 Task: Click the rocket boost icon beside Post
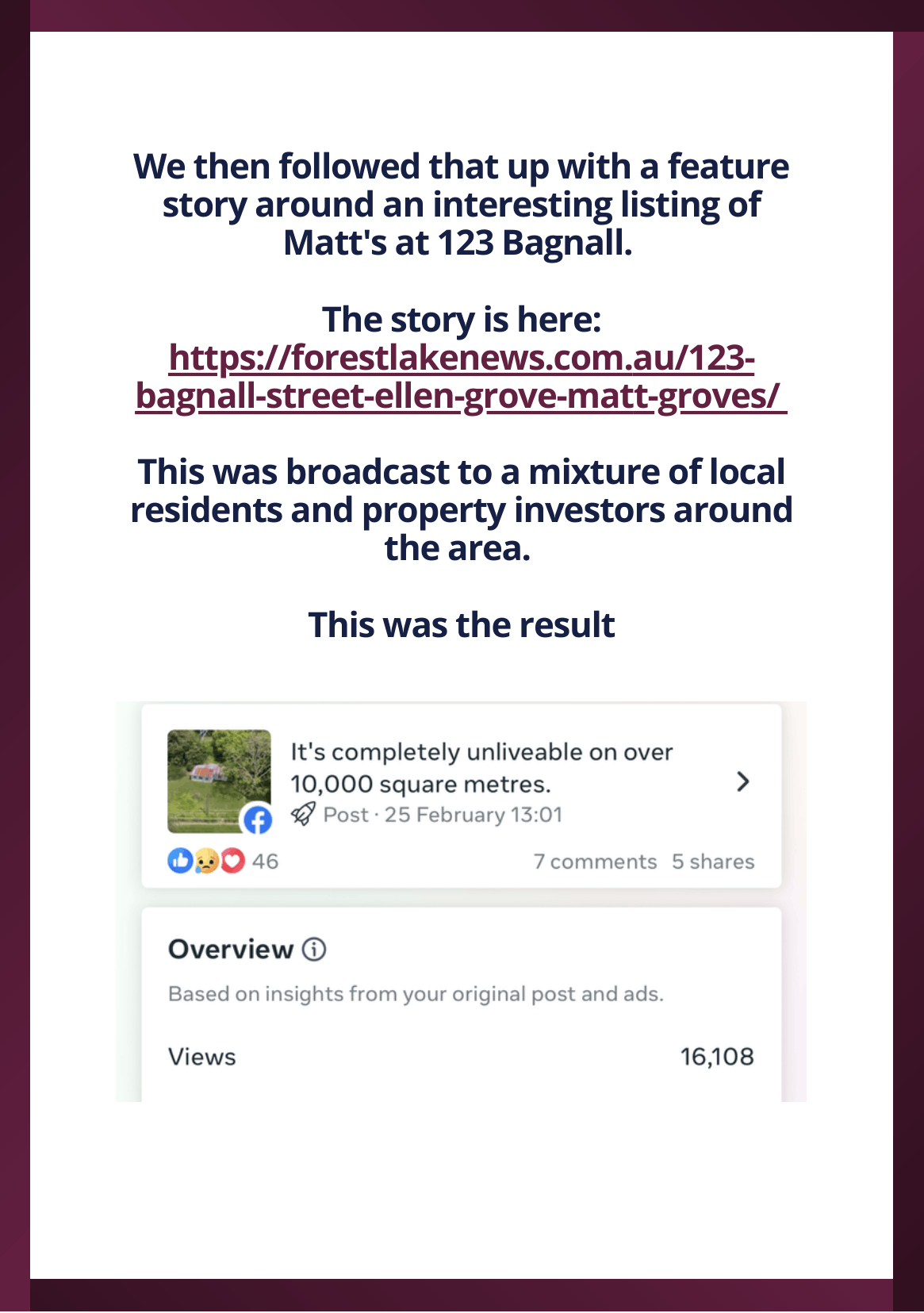click(303, 814)
